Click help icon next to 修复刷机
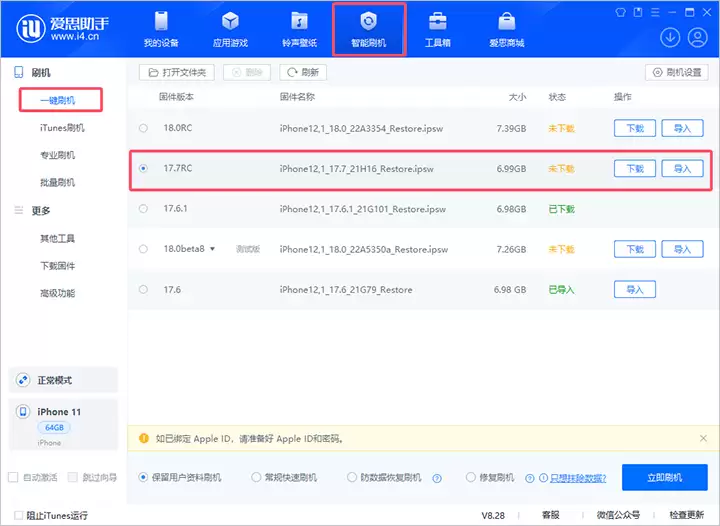The width and height of the screenshot is (720, 526). [x=529, y=478]
